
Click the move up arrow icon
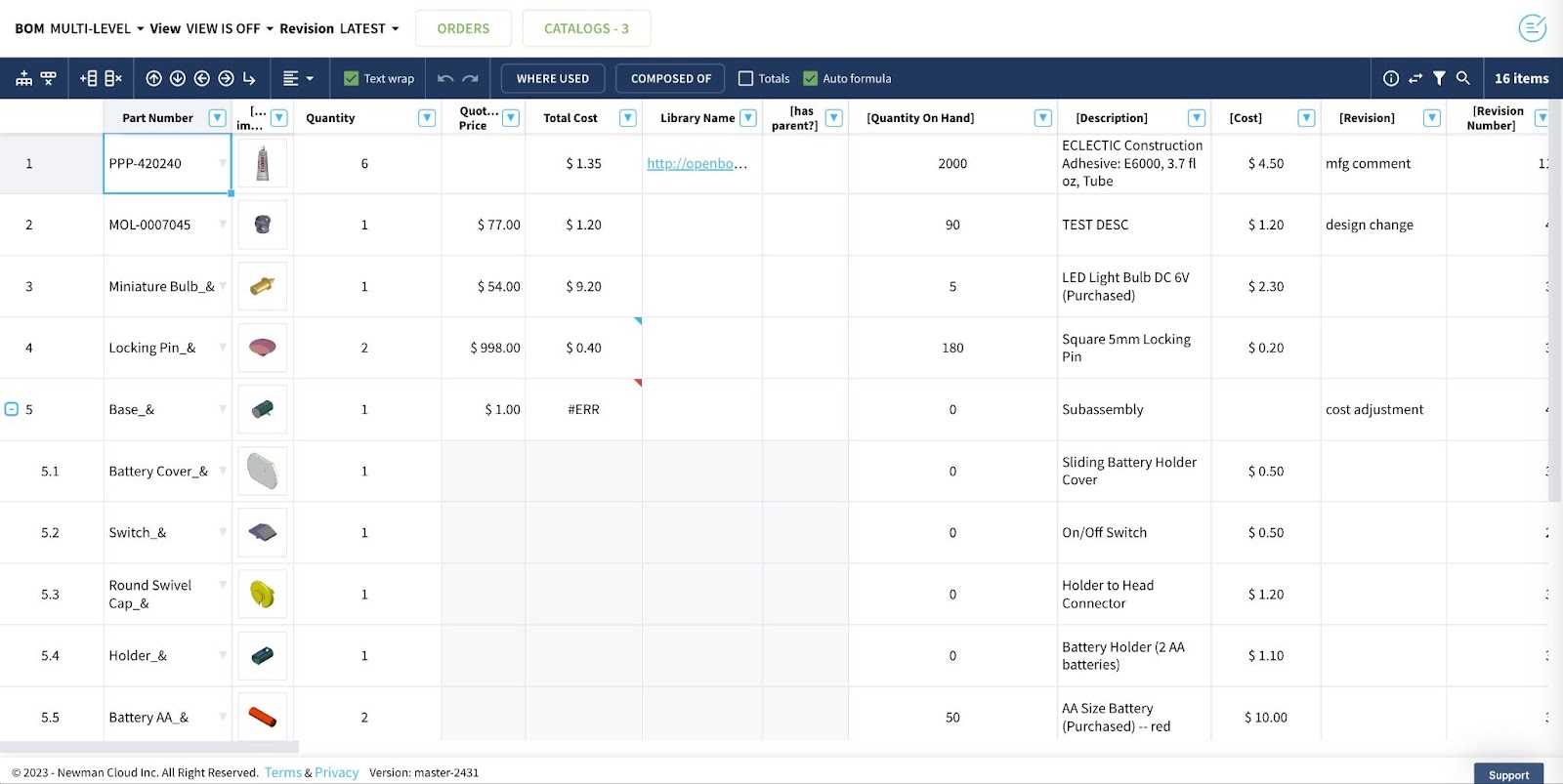coord(153,78)
